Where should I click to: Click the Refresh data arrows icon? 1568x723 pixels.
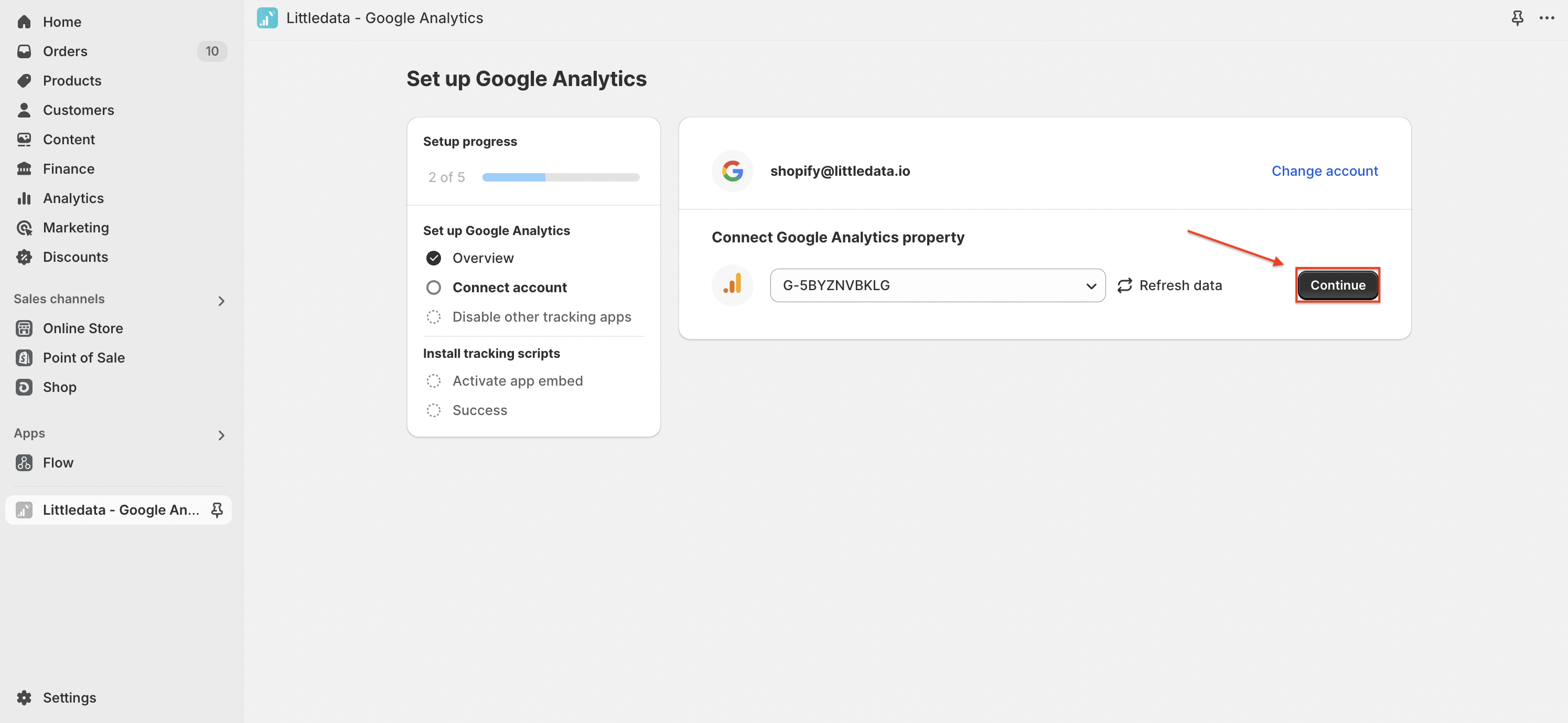coord(1124,285)
